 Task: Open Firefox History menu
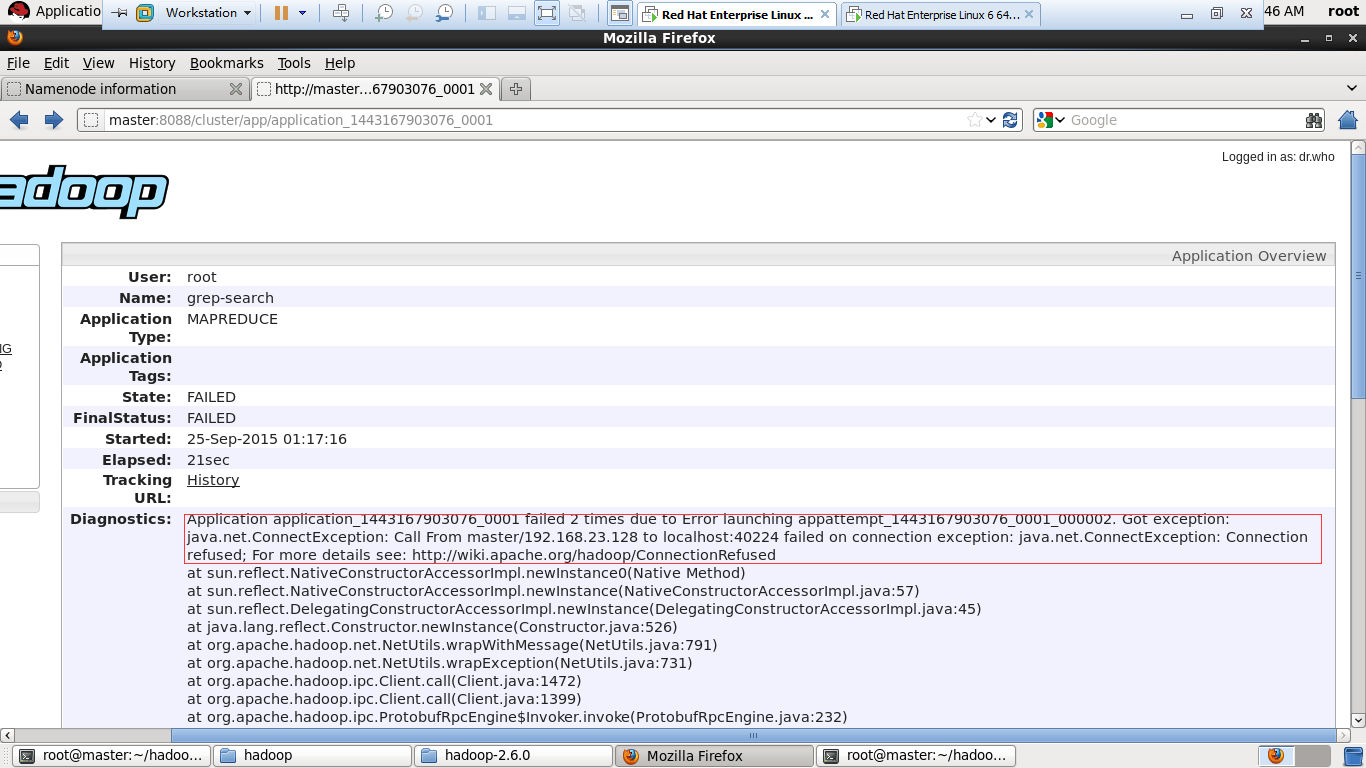pyautogui.click(x=152, y=63)
